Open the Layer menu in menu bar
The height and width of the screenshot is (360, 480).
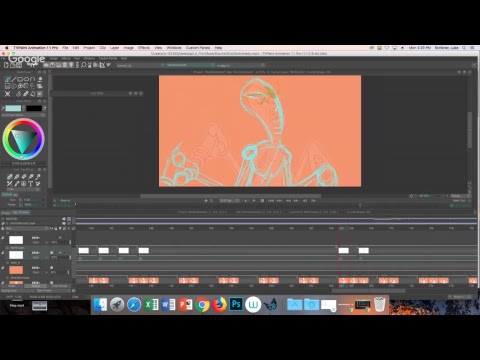(x=114, y=48)
